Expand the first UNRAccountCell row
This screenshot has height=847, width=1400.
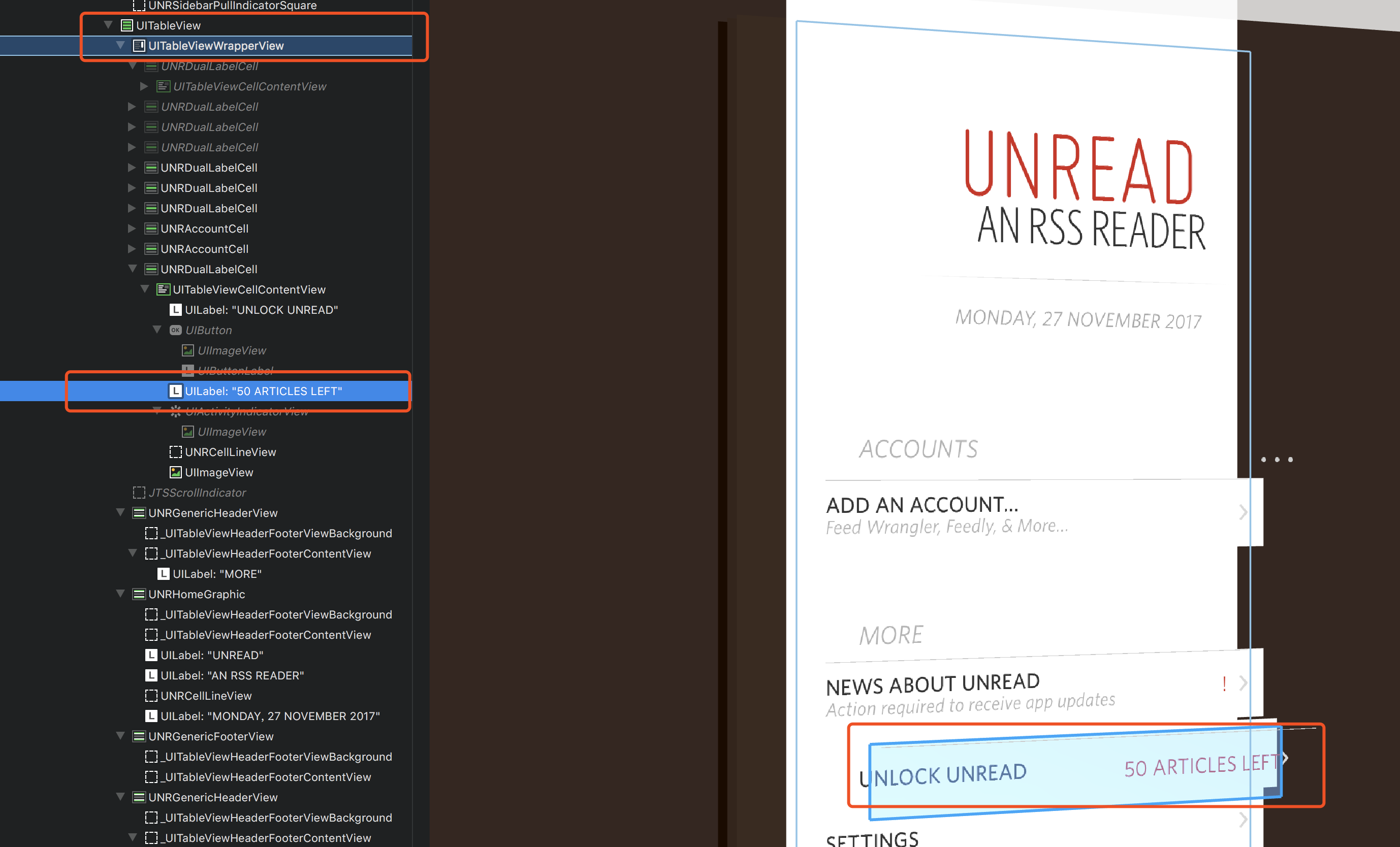tap(132, 229)
